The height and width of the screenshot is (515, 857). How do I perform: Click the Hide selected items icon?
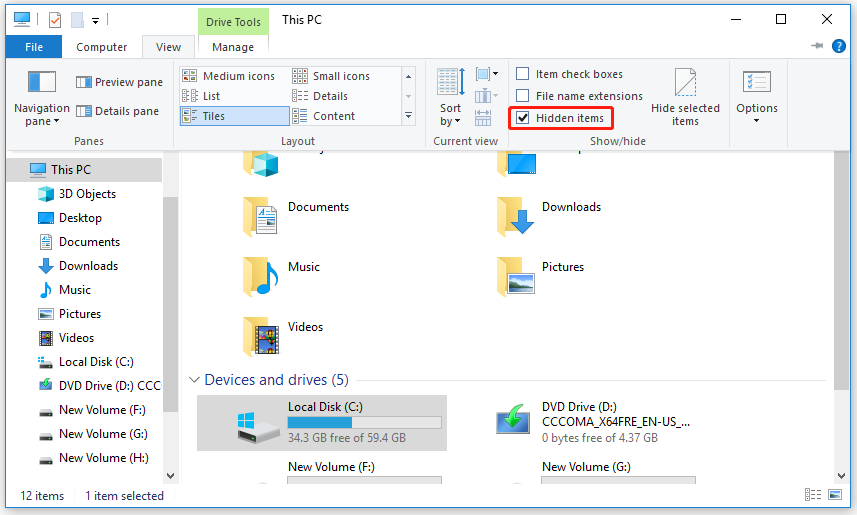(x=685, y=84)
